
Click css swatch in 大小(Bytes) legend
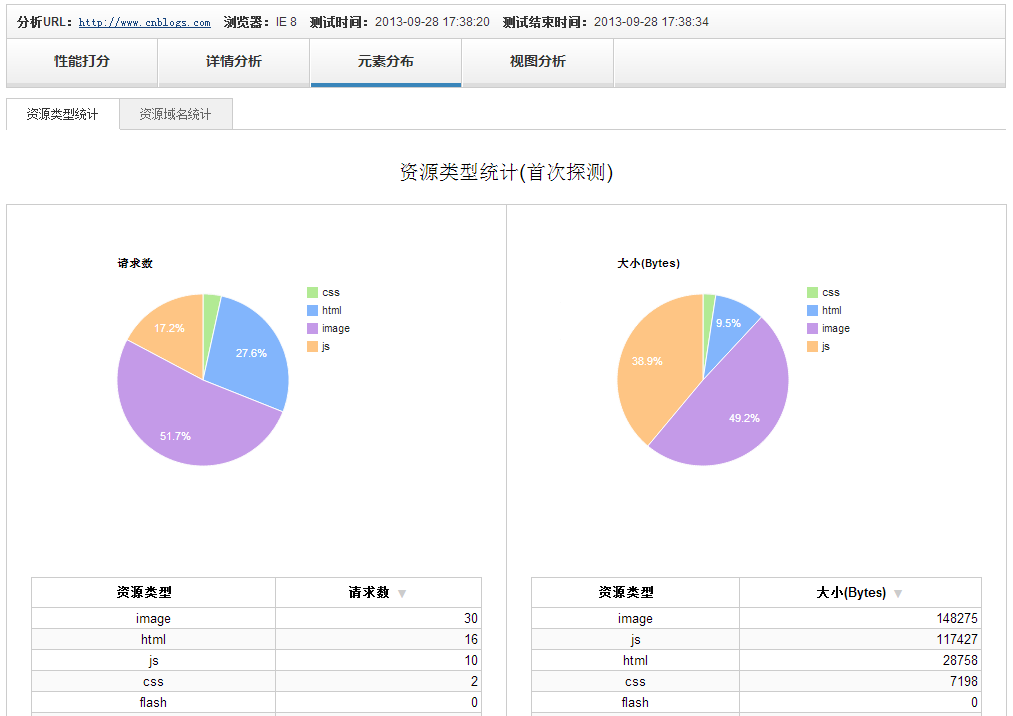coord(813,293)
